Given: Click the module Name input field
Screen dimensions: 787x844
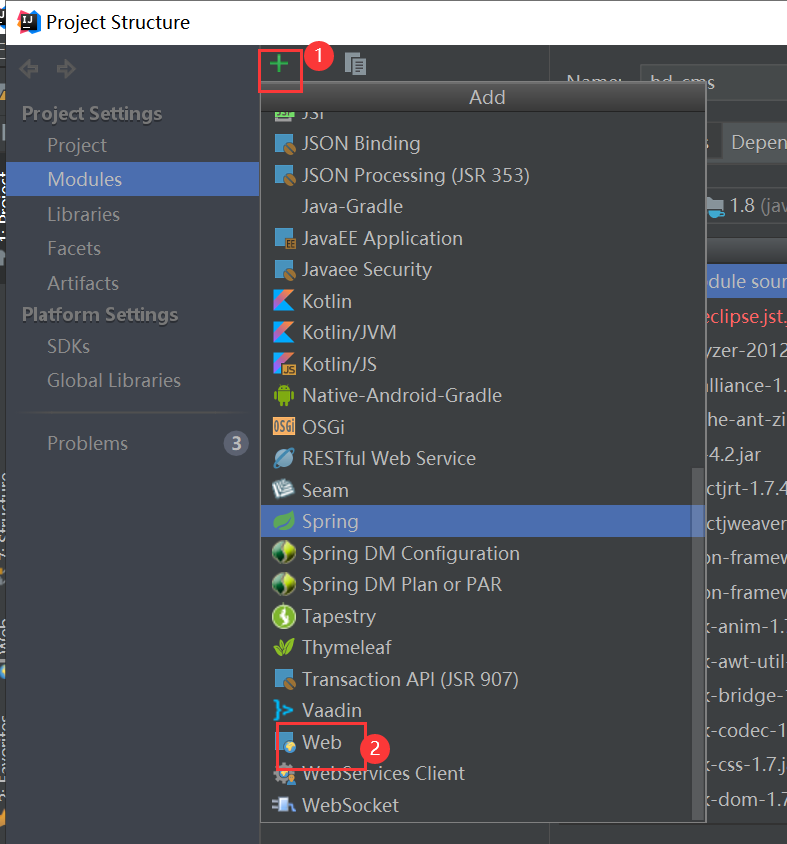Looking at the screenshot, I should click(713, 82).
